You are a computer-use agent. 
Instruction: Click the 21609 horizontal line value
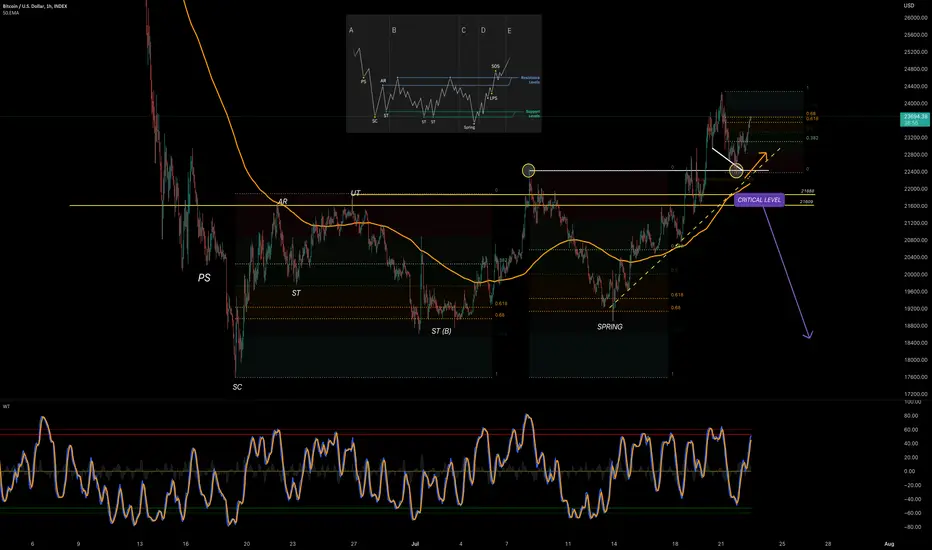coord(807,202)
